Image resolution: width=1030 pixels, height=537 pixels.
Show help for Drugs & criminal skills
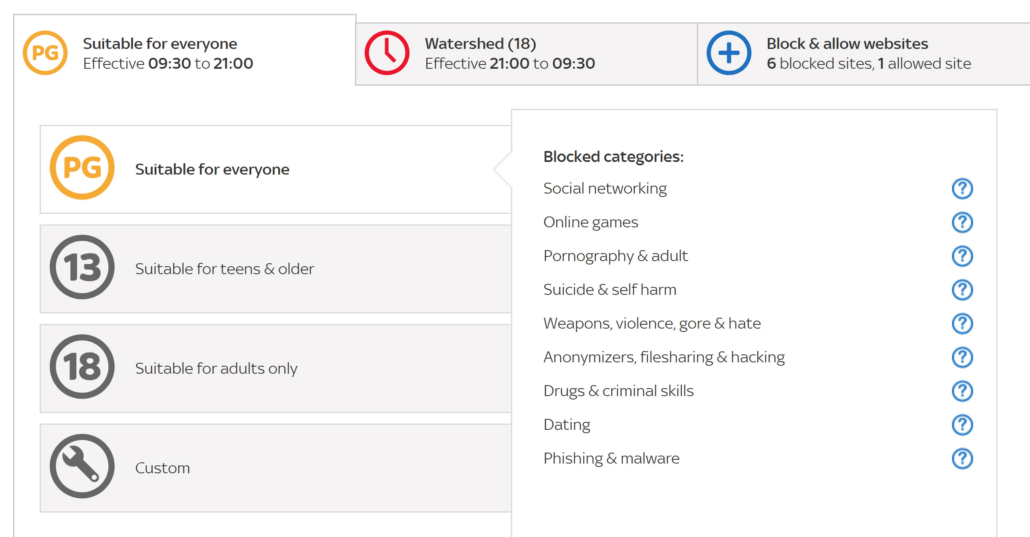pos(962,391)
